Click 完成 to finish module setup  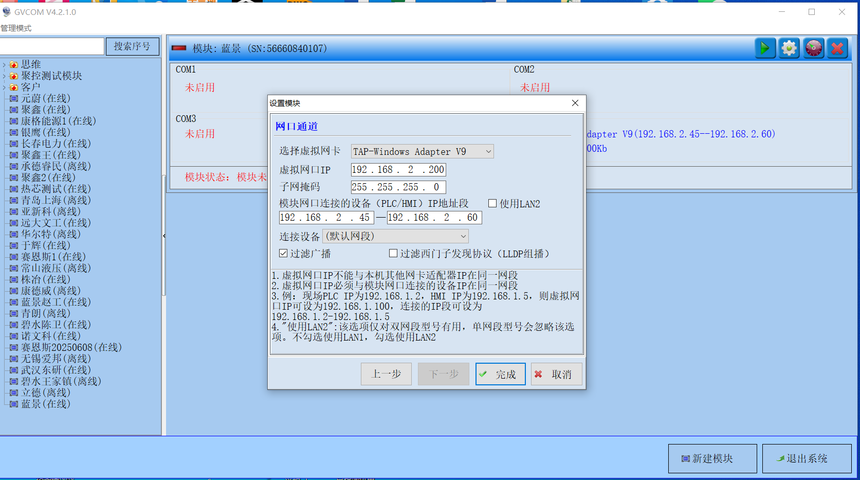500,374
